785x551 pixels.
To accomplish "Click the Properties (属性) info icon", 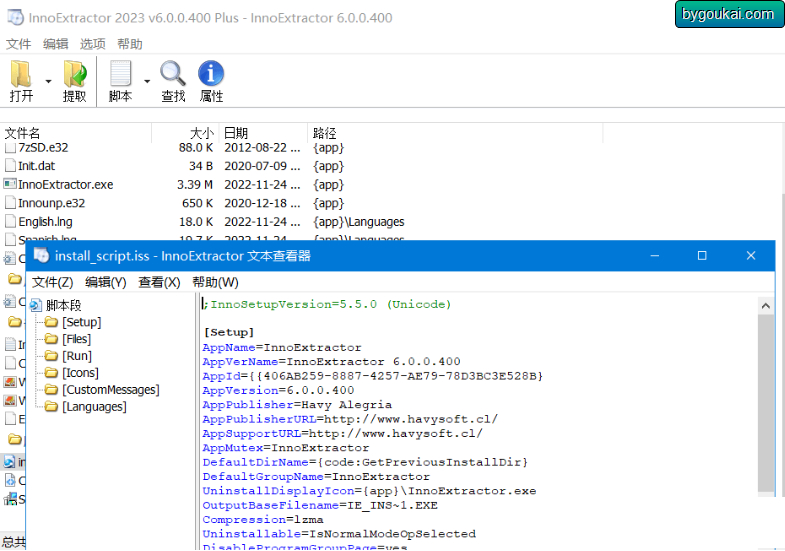I will point(211,74).
